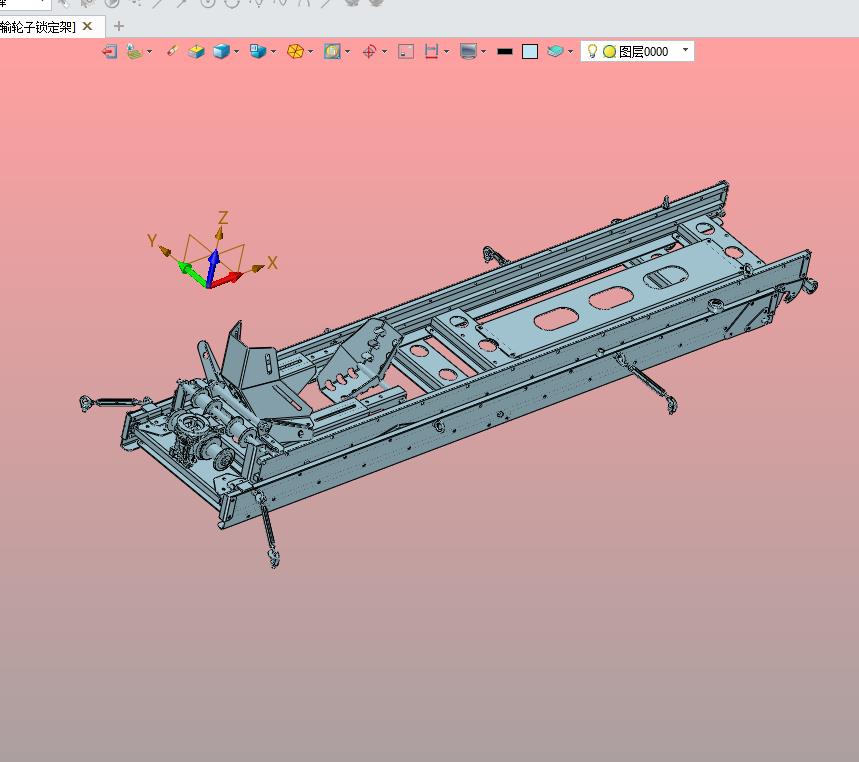Click the yellow-topped box view icon
The image size is (859, 762).
(x=196, y=51)
